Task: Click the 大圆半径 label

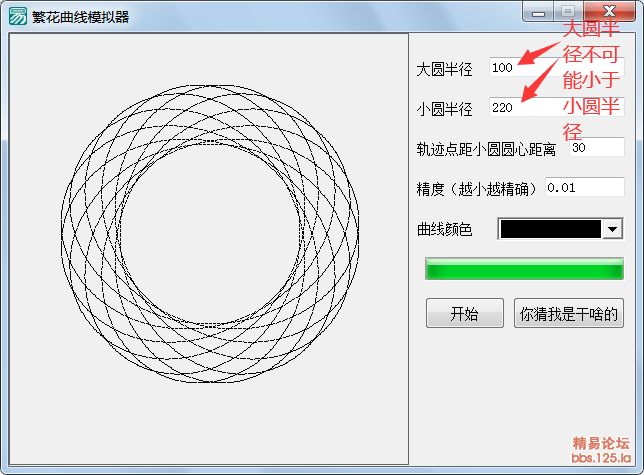Action: [444, 69]
